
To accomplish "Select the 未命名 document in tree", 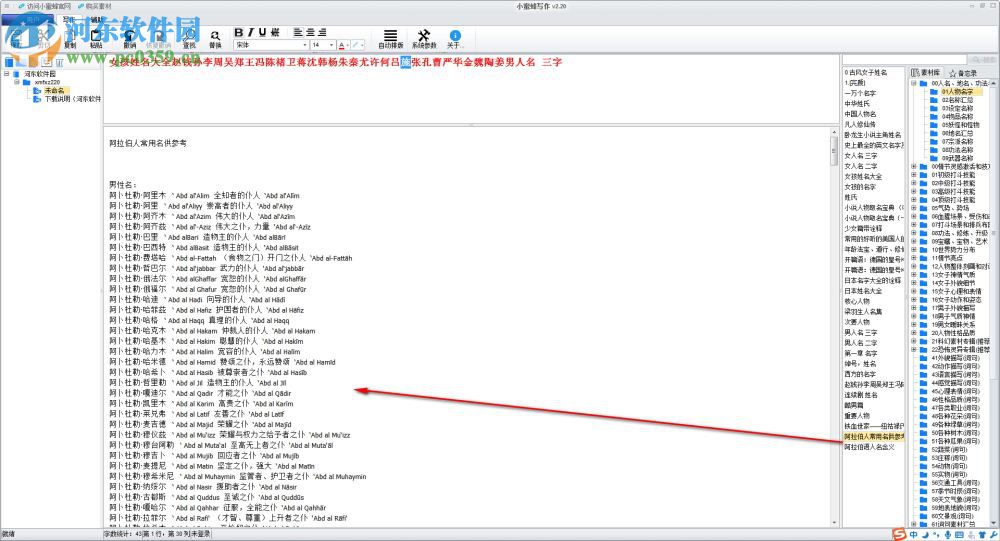I will point(54,91).
